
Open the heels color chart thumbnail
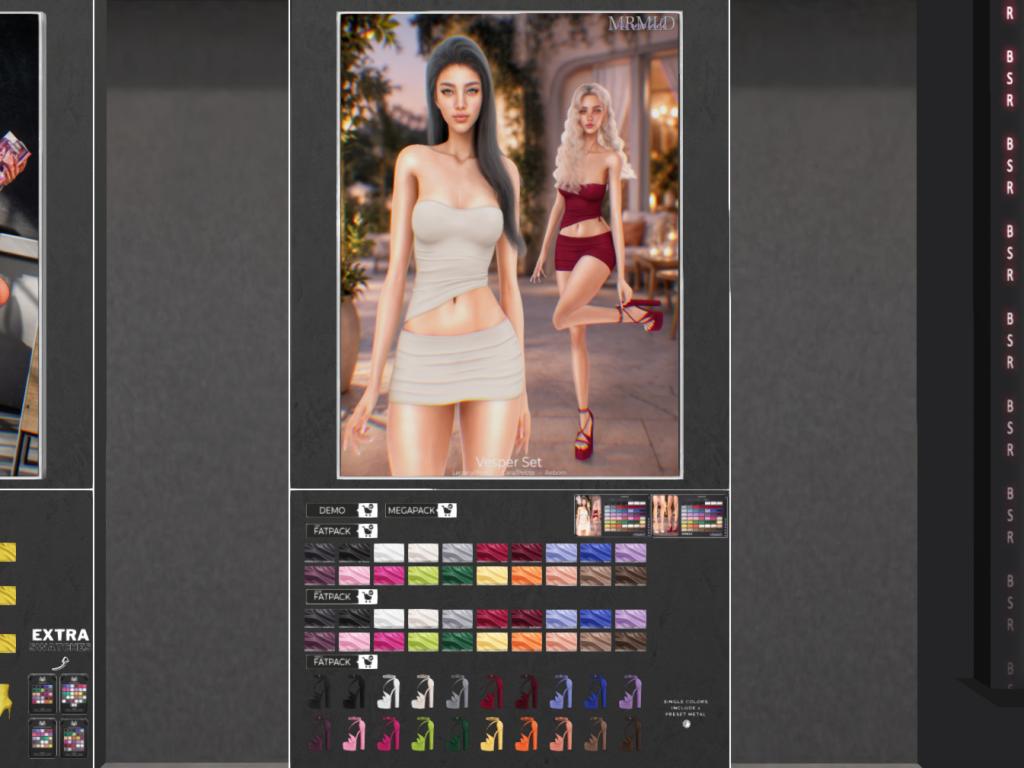pyautogui.click(x=689, y=515)
